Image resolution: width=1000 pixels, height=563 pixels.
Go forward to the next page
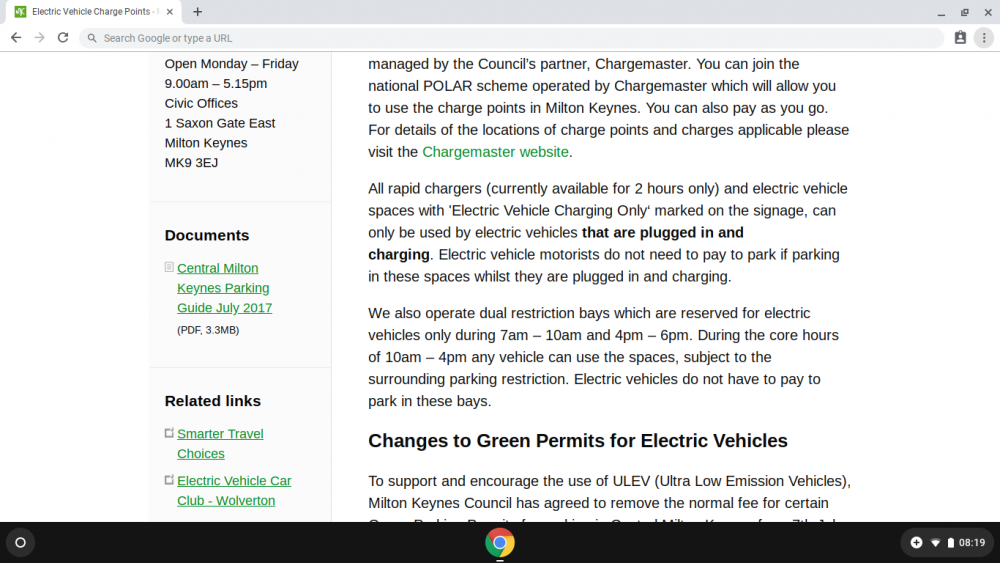[x=40, y=38]
